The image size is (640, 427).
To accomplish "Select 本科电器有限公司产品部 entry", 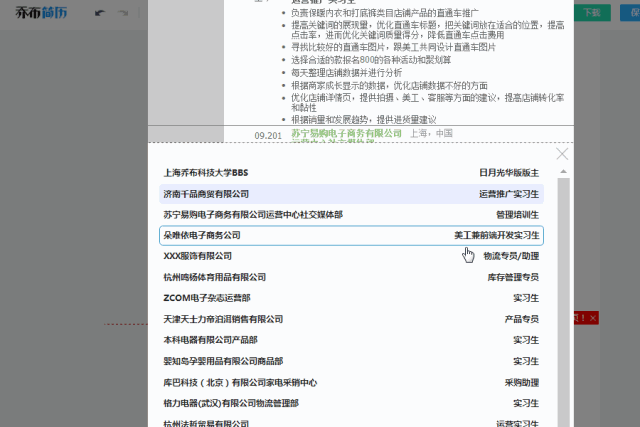I will [351, 341].
